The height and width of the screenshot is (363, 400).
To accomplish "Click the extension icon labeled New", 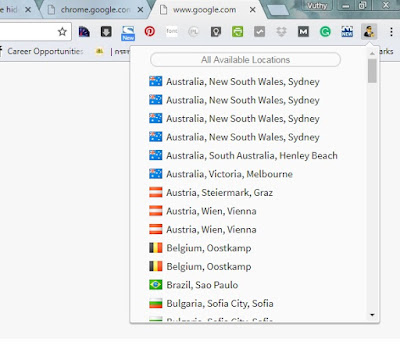I will [128, 33].
